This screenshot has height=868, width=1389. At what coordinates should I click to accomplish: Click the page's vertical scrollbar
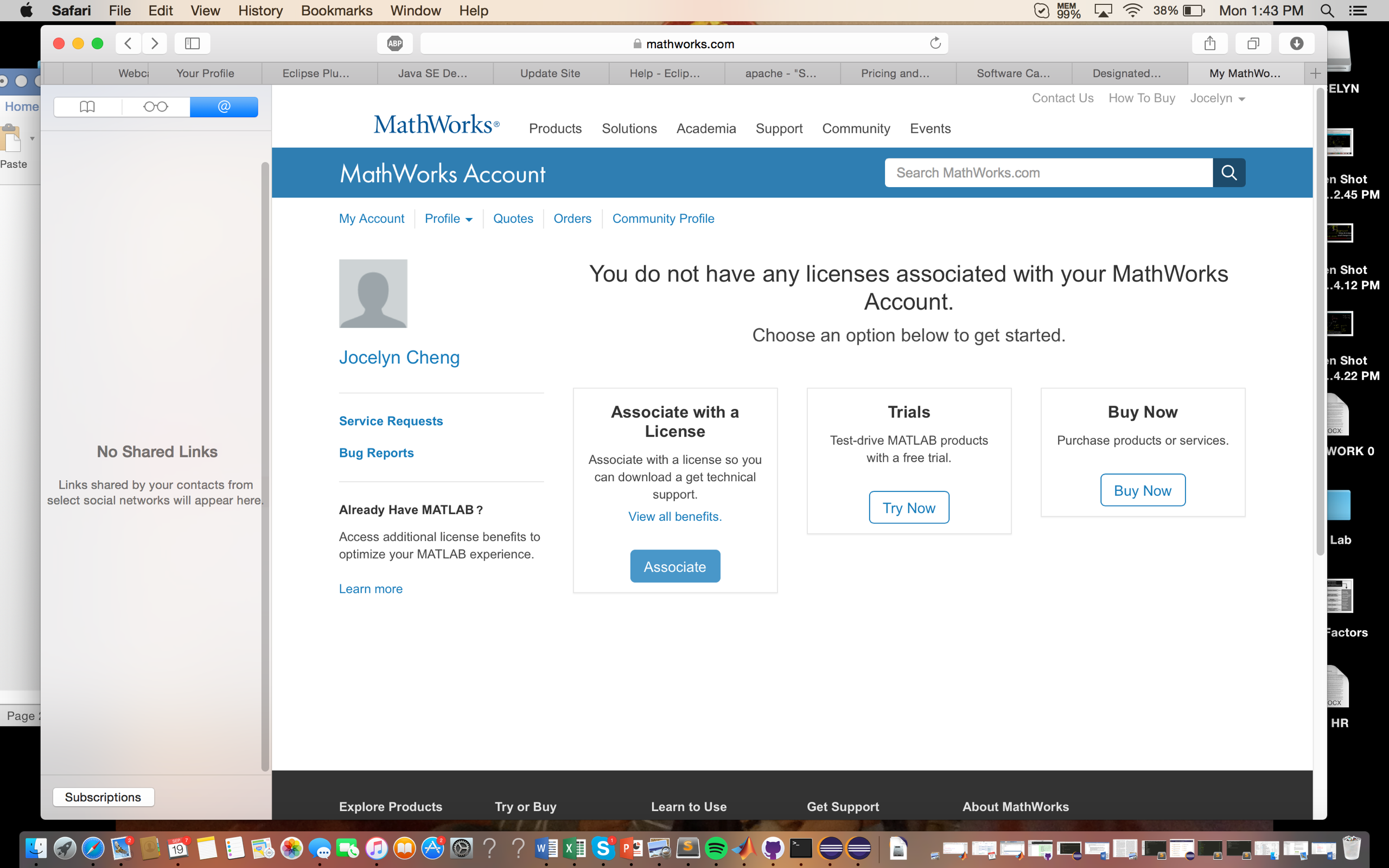pyautogui.click(x=1320, y=322)
